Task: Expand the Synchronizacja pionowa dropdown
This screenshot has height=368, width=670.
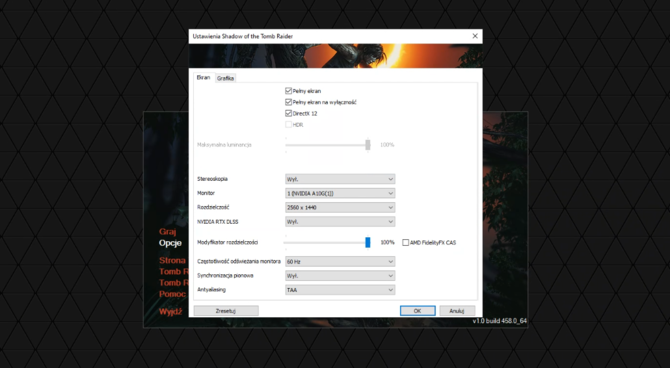Action: click(340, 276)
